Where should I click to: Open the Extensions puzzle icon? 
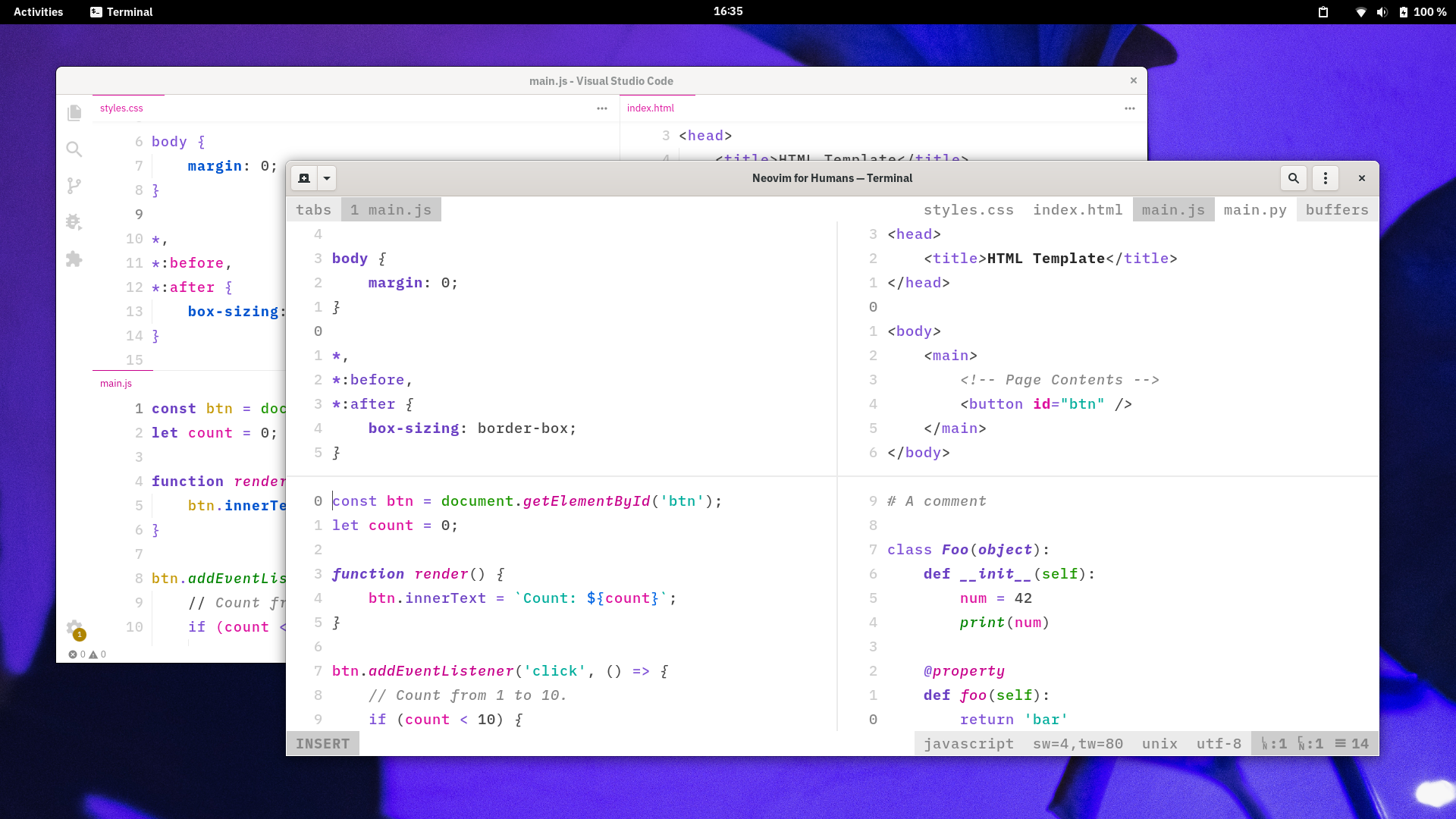click(x=74, y=259)
